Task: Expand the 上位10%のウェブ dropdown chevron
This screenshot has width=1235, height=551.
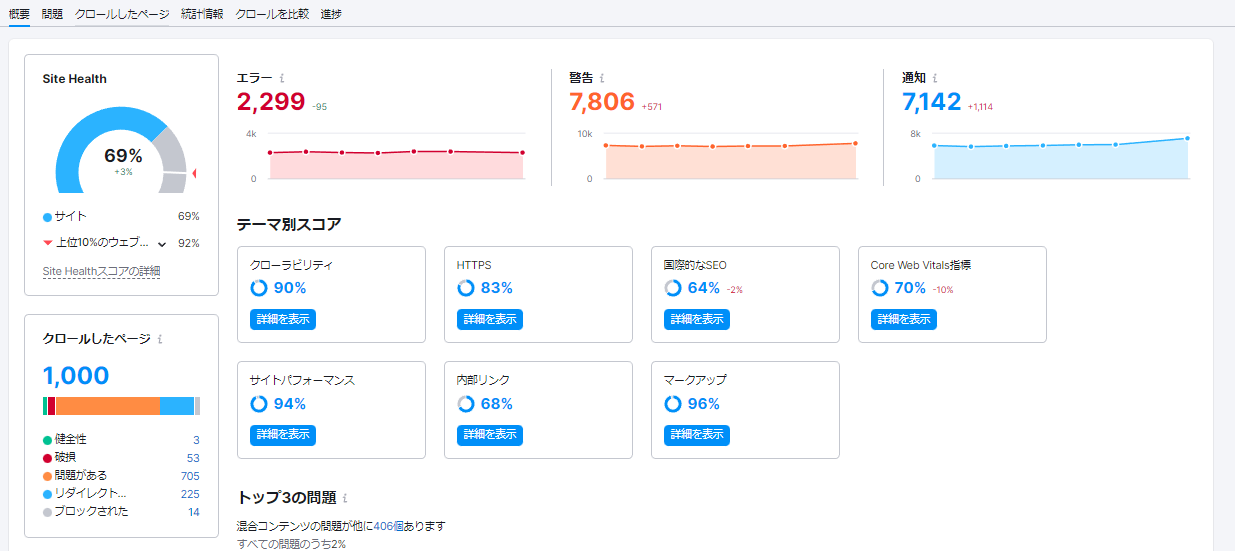Action: click(x=162, y=243)
